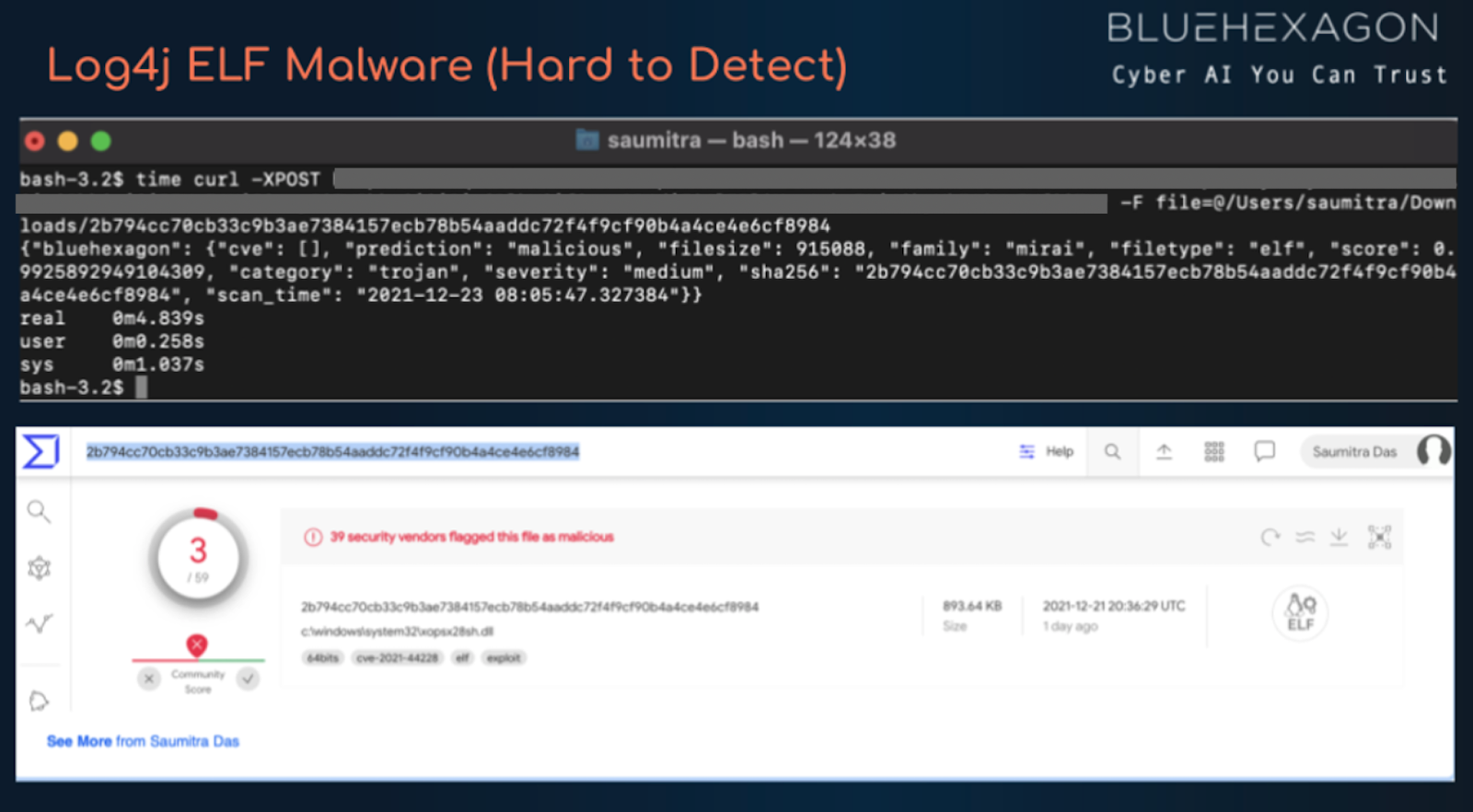Click the sidebar bottom tag-shaped icon
This screenshot has width=1473, height=812.
tap(39, 701)
